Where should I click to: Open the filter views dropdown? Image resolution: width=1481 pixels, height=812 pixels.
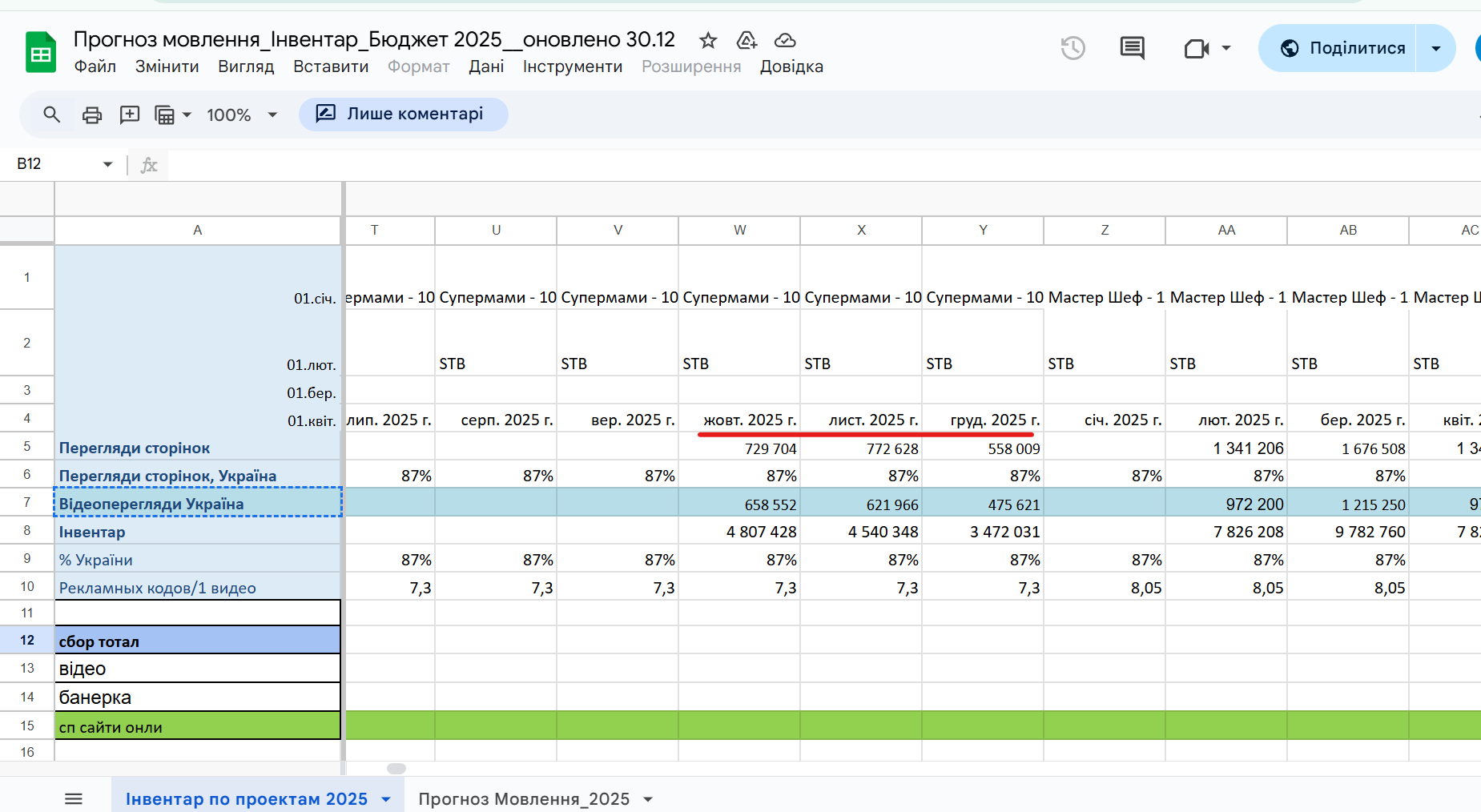(173, 115)
